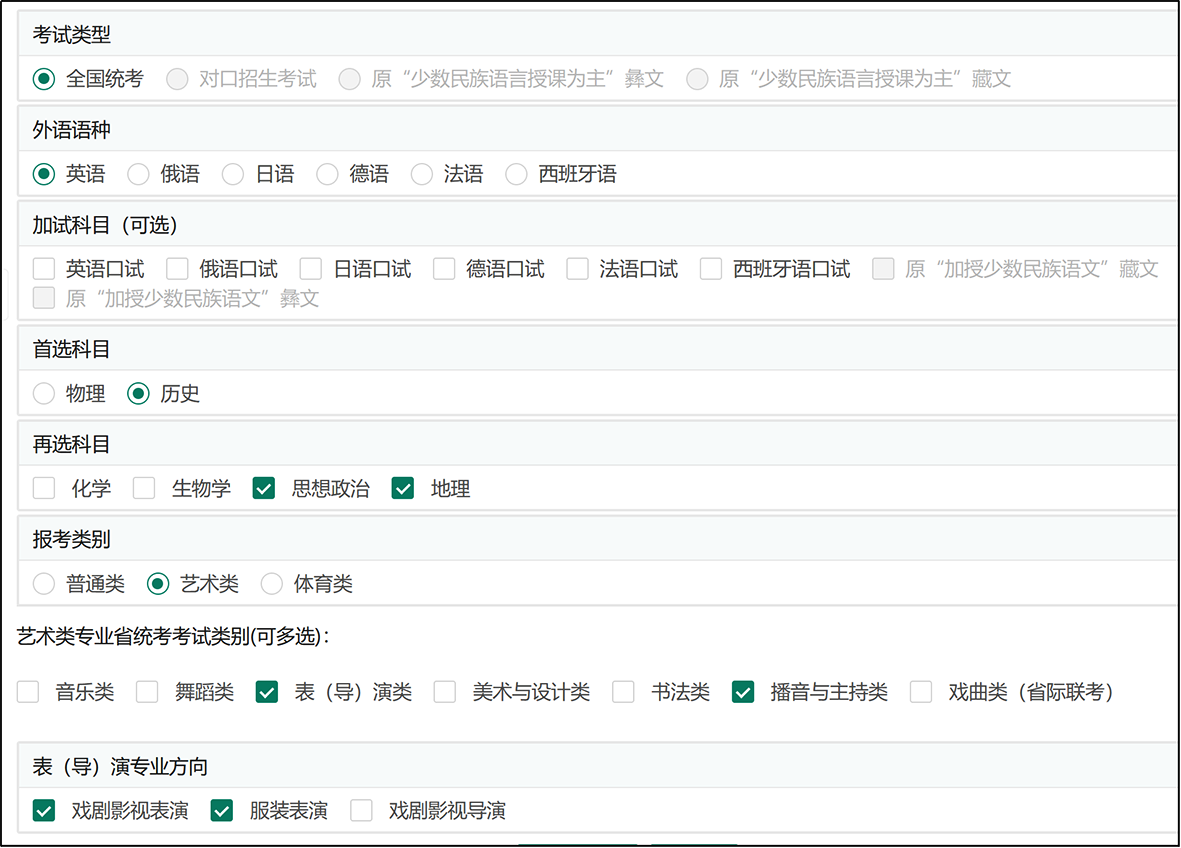
Task: Uncheck the 地理 subject checkbox
Action: tap(403, 489)
